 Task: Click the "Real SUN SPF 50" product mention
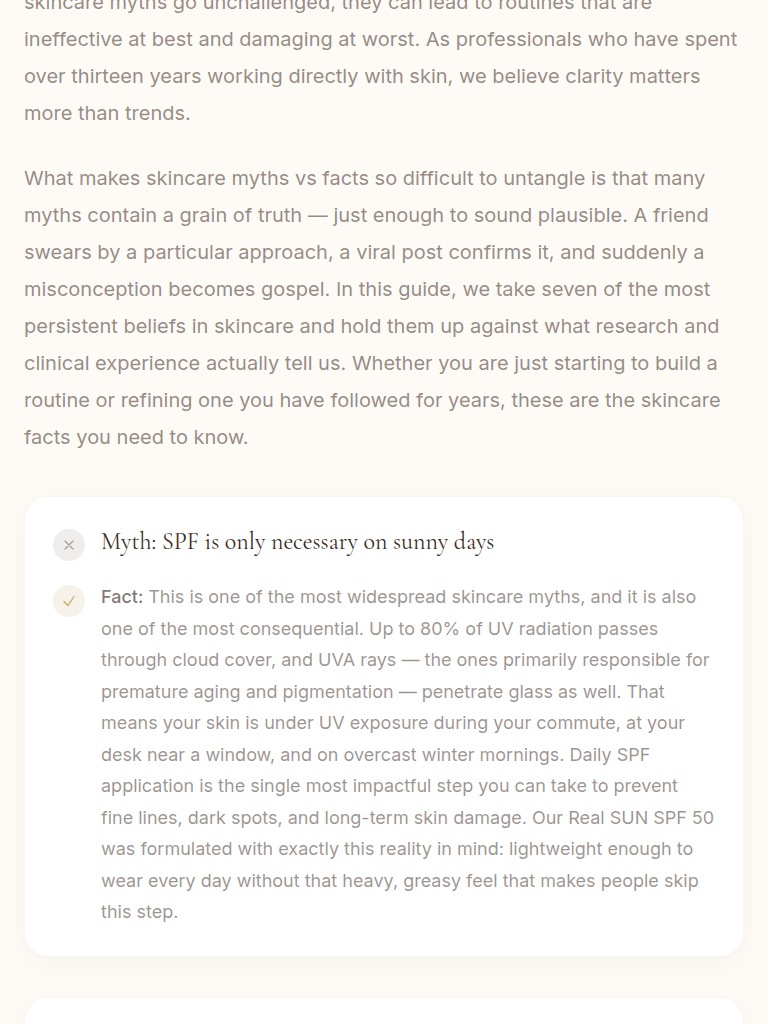click(641, 818)
